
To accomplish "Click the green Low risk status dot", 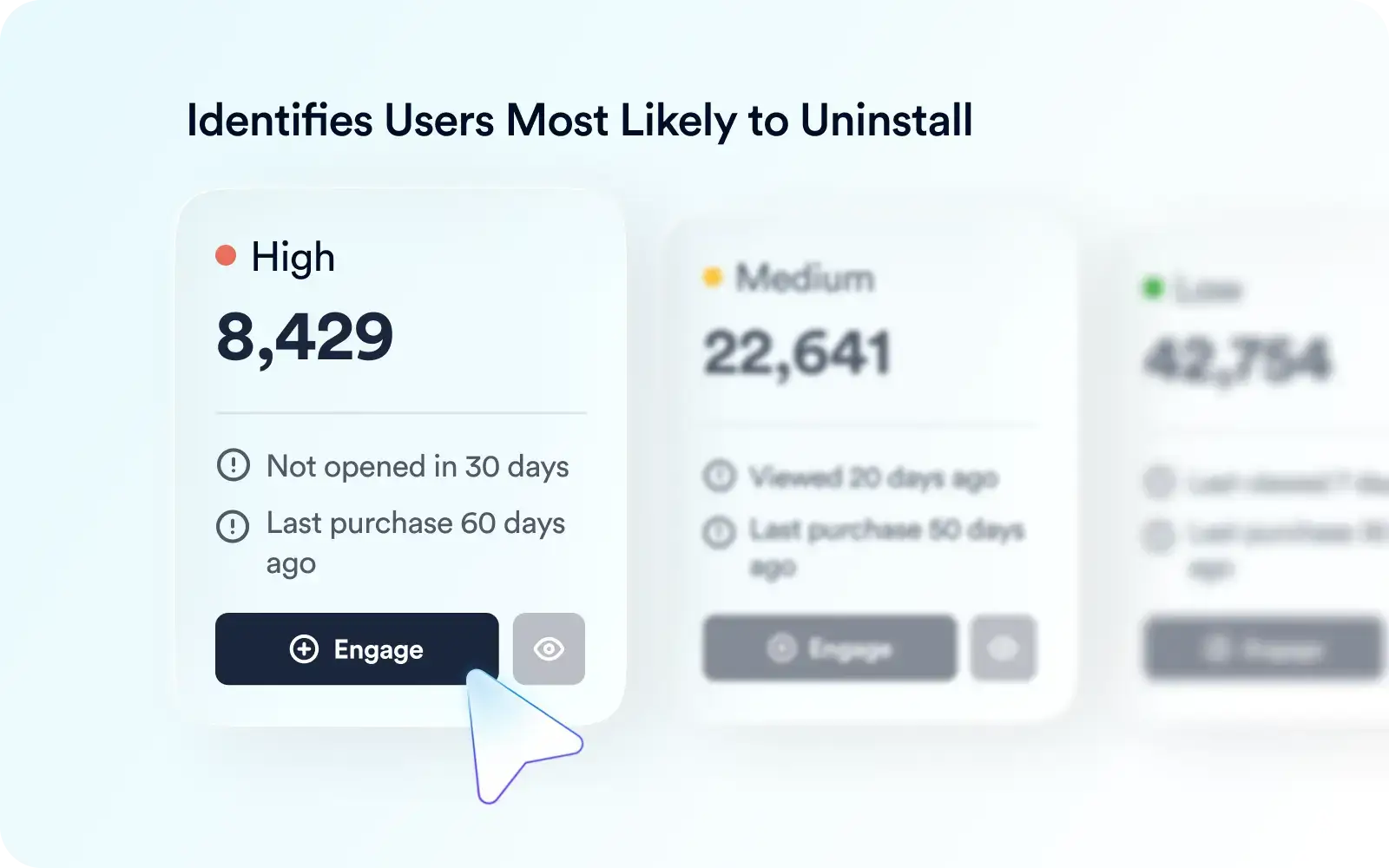I will [x=1154, y=287].
